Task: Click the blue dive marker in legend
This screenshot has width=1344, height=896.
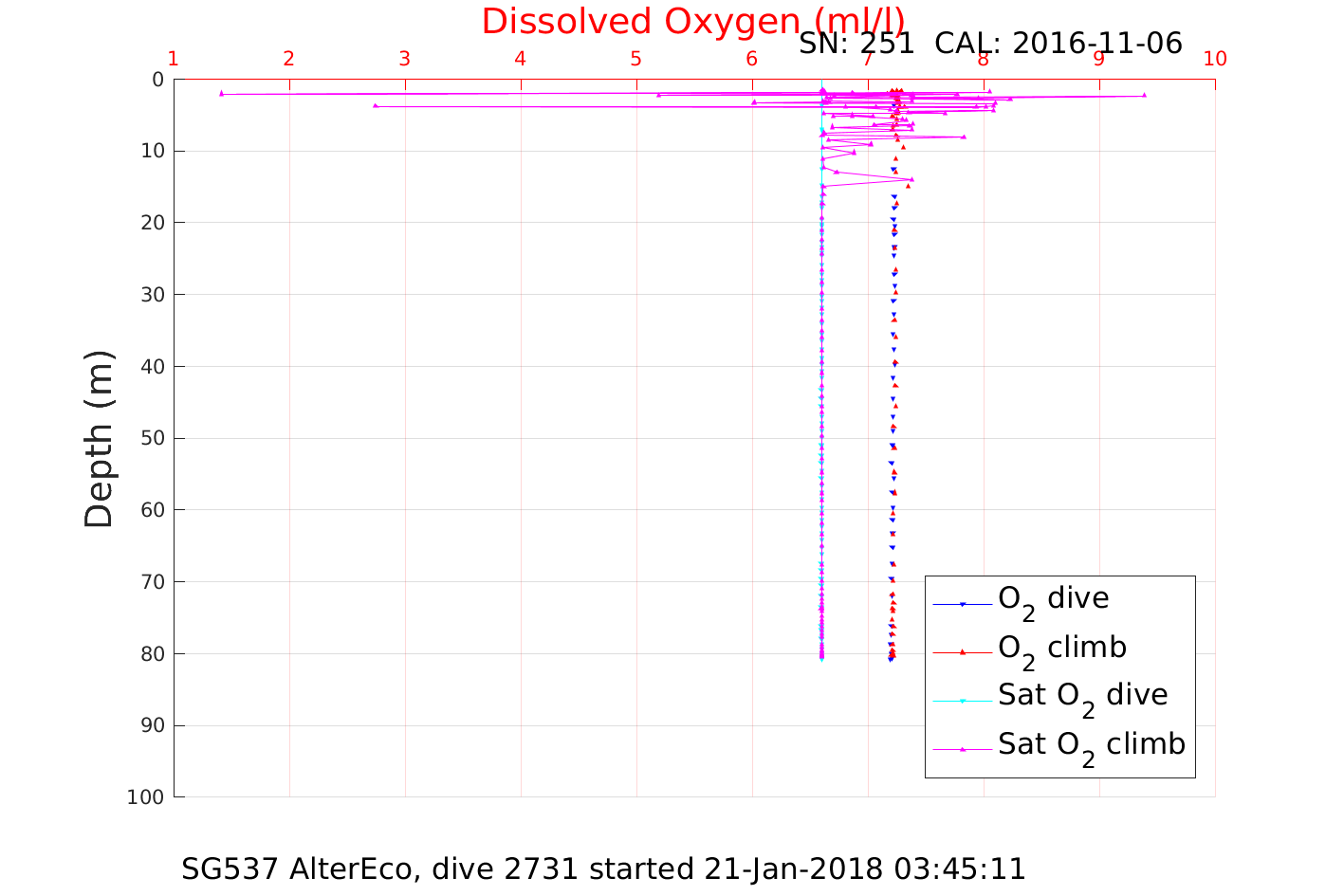Action: click(x=962, y=604)
